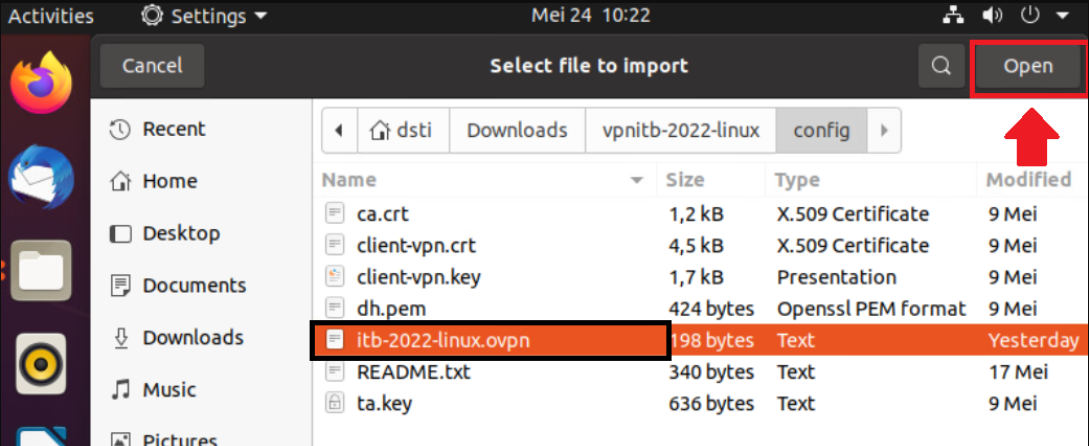The height and width of the screenshot is (446, 1089).
Task: Click the ta.key file icon
Action: [335, 404]
